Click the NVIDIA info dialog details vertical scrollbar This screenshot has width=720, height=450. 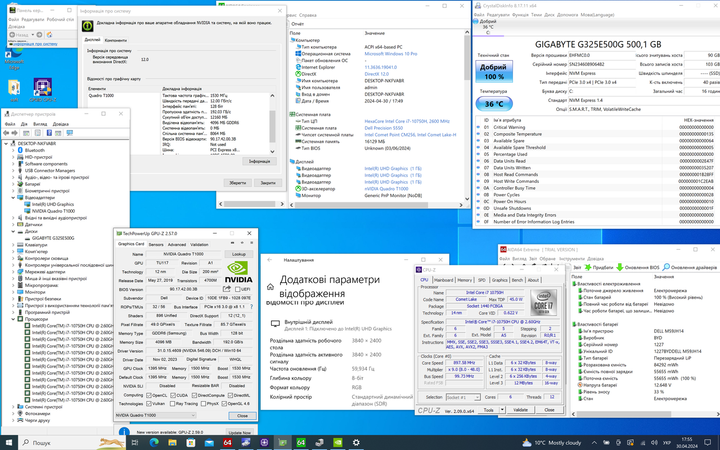click(x=272, y=123)
